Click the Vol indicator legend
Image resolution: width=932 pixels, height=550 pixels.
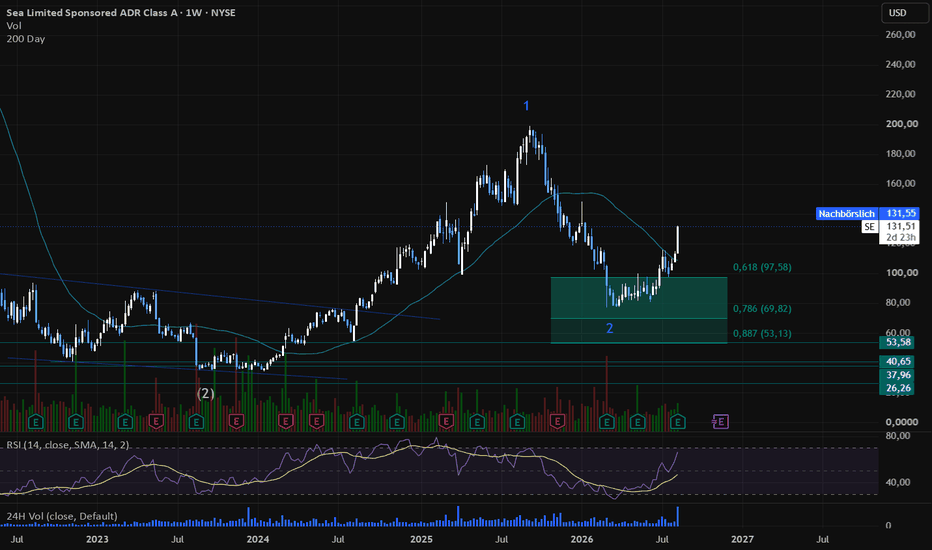(14, 26)
